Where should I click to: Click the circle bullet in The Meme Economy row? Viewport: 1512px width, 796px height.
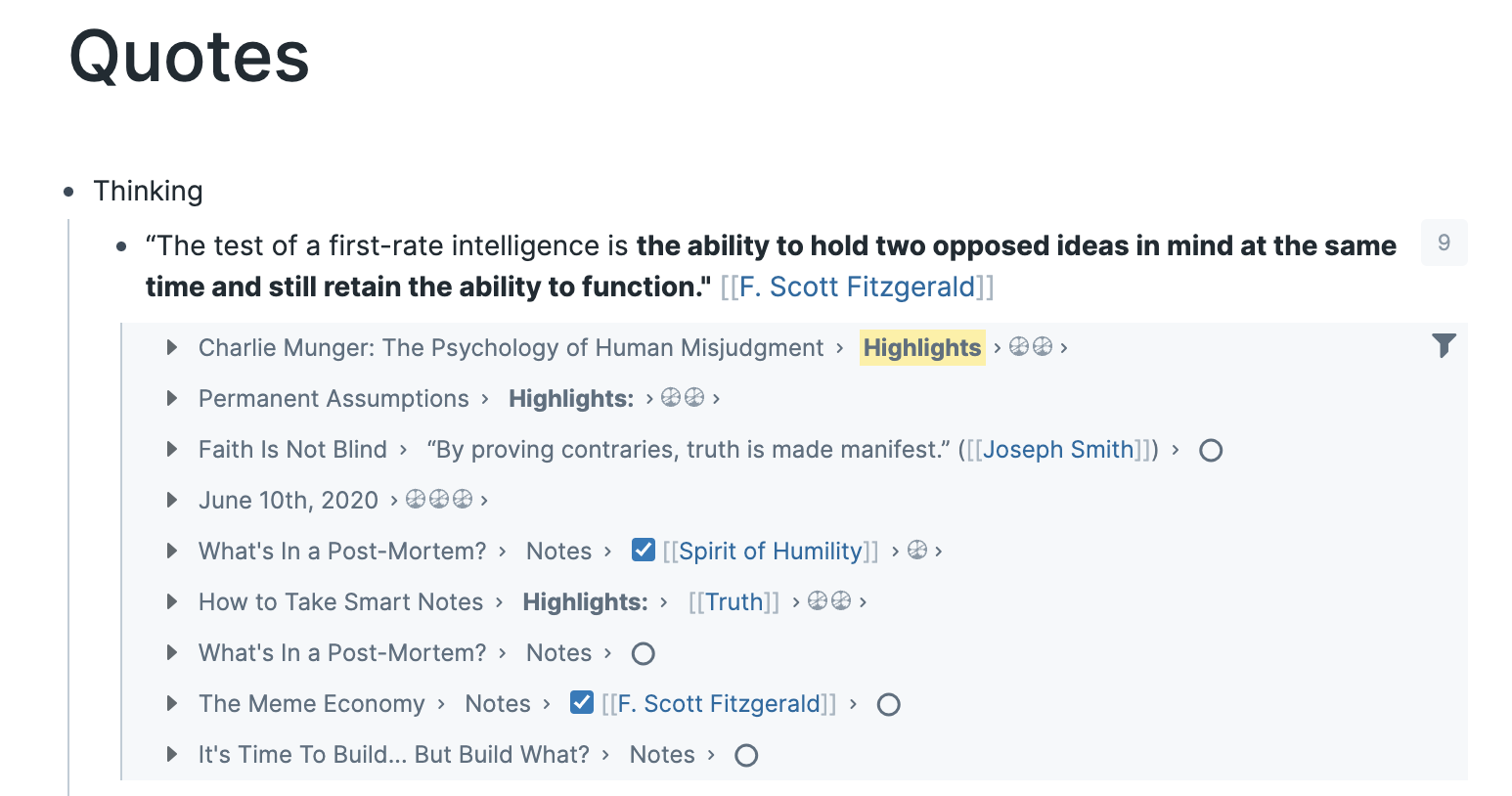888,705
